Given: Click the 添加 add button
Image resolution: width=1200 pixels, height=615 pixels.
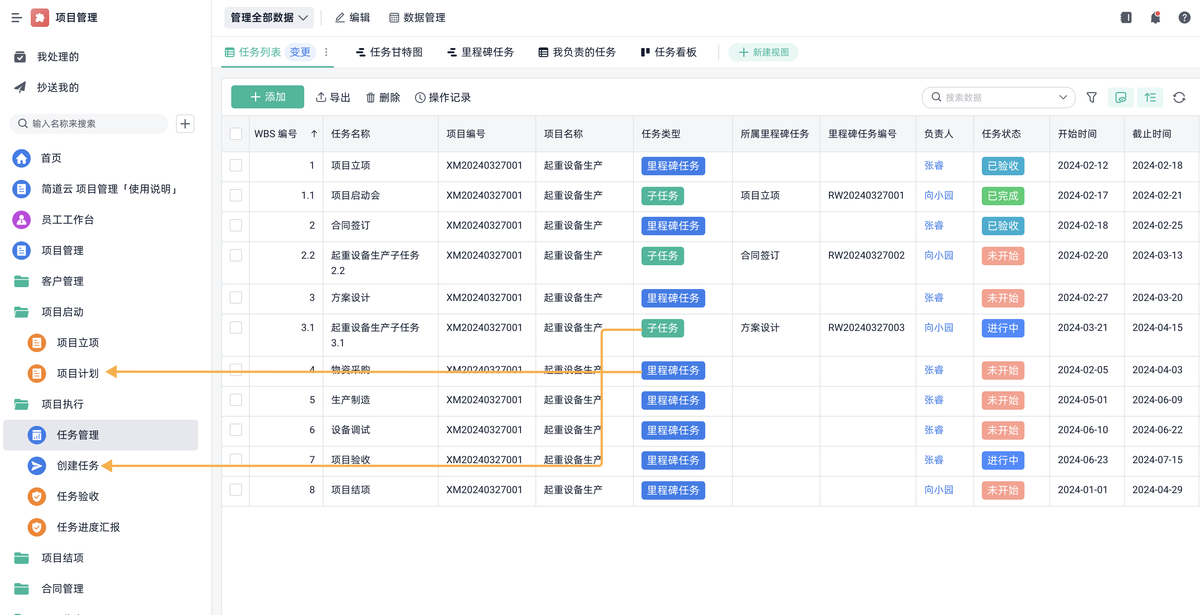Looking at the screenshot, I should pos(267,97).
